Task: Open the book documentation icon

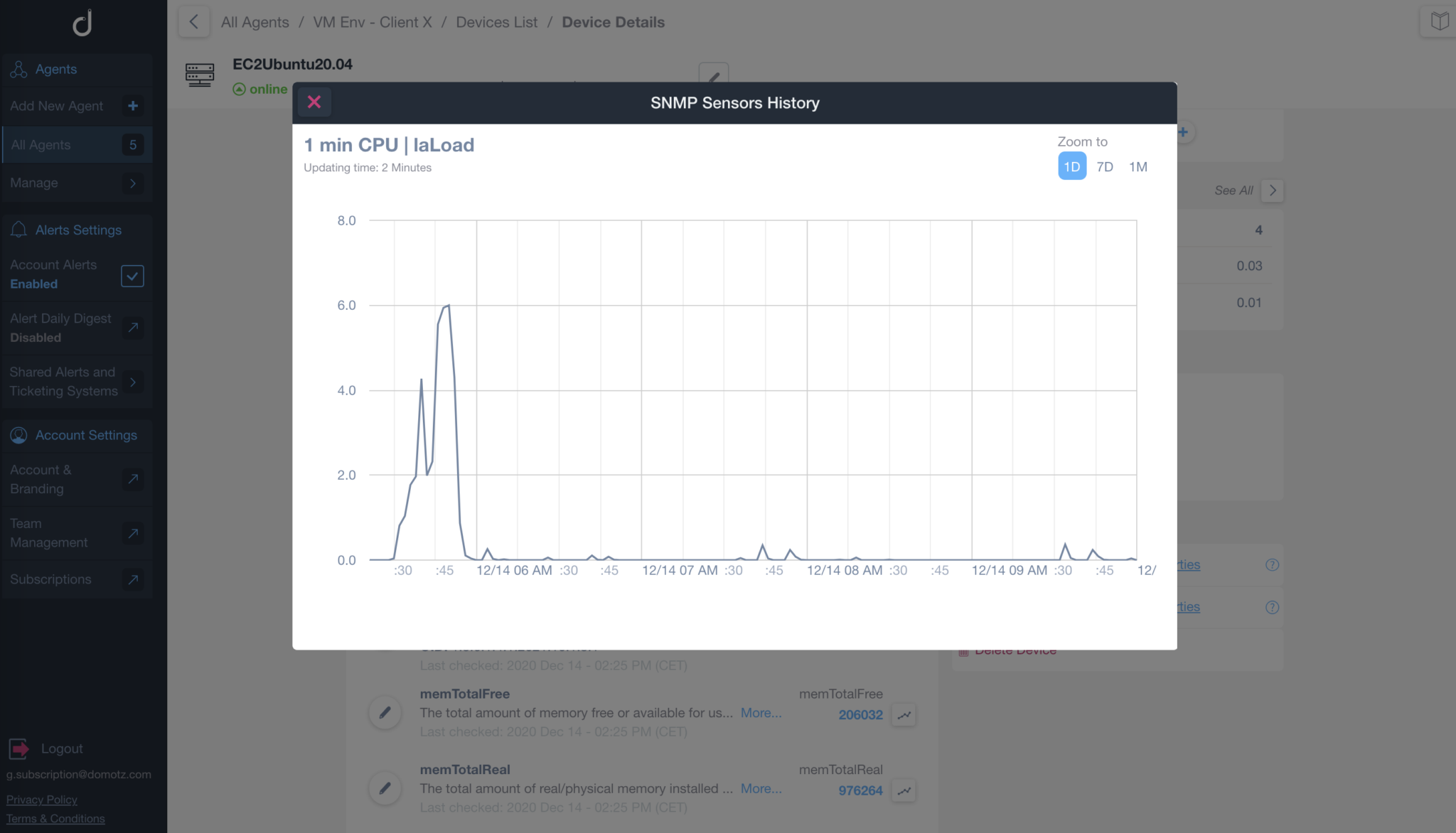Action: [1440, 21]
